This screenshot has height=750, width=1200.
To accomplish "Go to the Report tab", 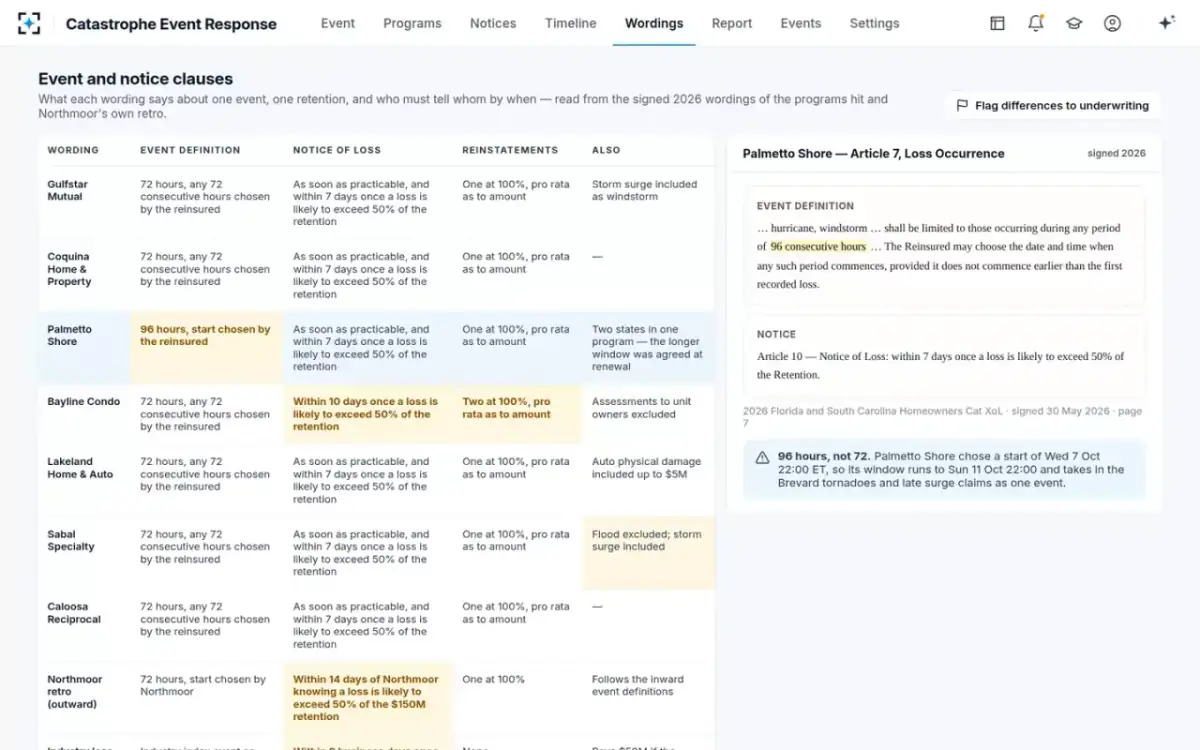I will coord(732,23).
